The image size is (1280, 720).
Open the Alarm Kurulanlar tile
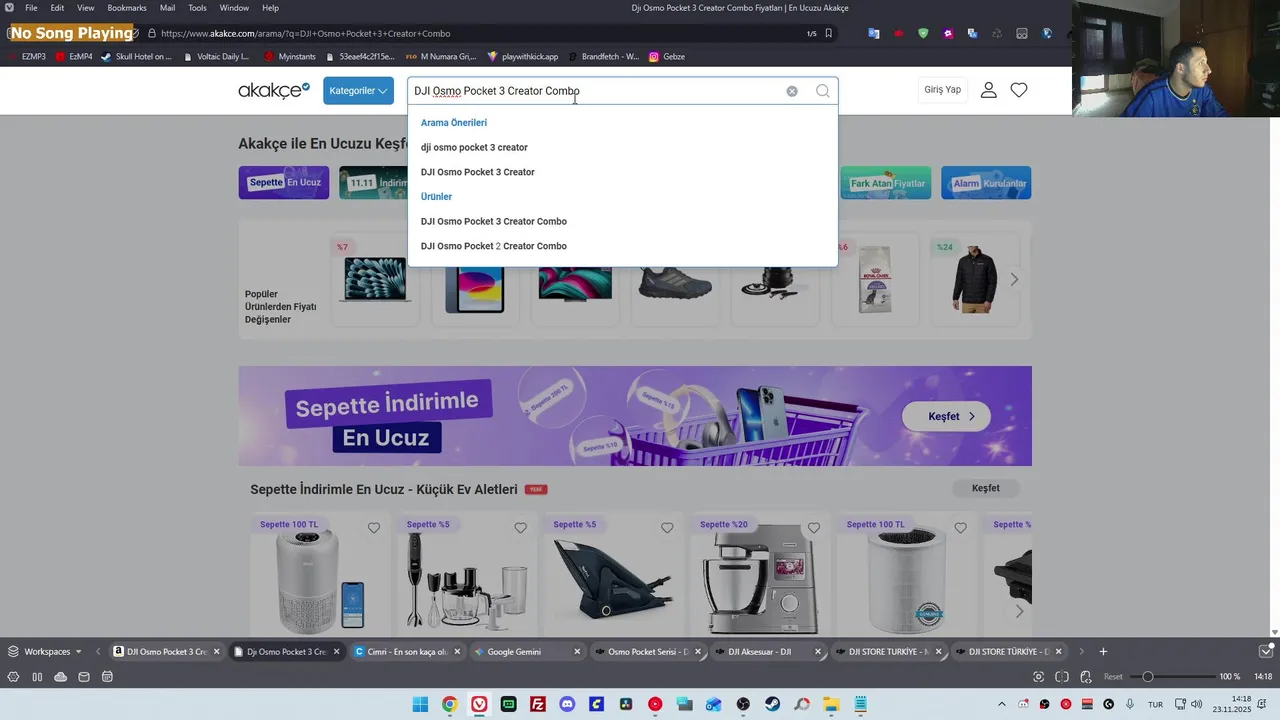(x=986, y=182)
